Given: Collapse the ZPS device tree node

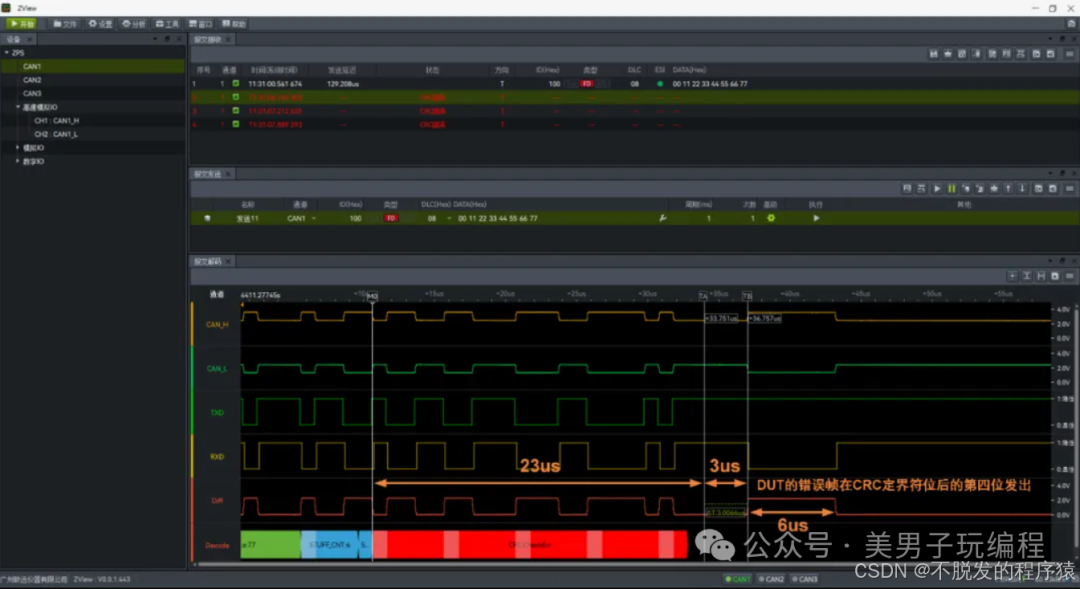Looking at the screenshot, I should 7,53.
